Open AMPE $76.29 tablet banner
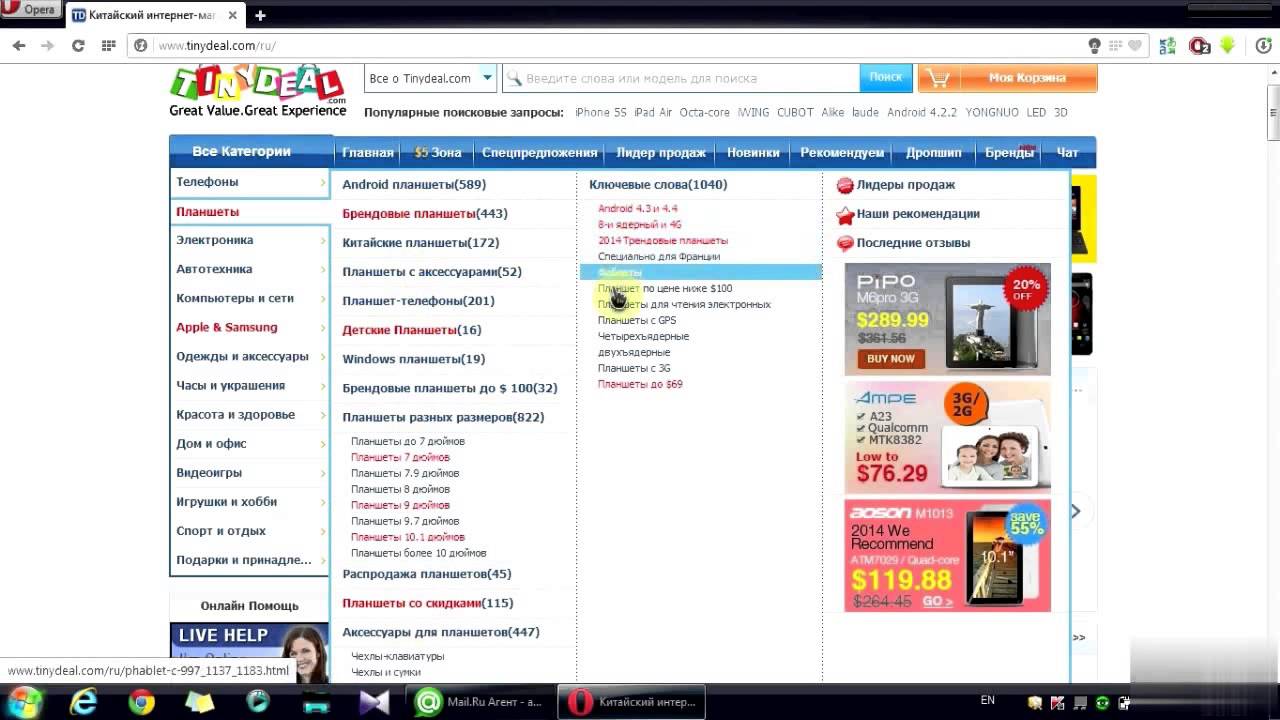The width and height of the screenshot is (1280, 720). 947,437
